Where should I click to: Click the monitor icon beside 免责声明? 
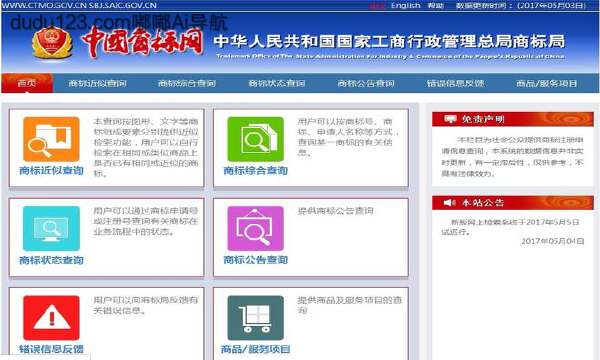tap(450, 119)
